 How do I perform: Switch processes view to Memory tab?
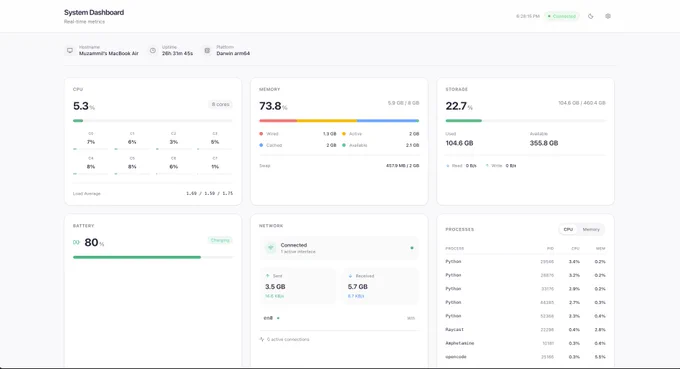coord(591,229)
